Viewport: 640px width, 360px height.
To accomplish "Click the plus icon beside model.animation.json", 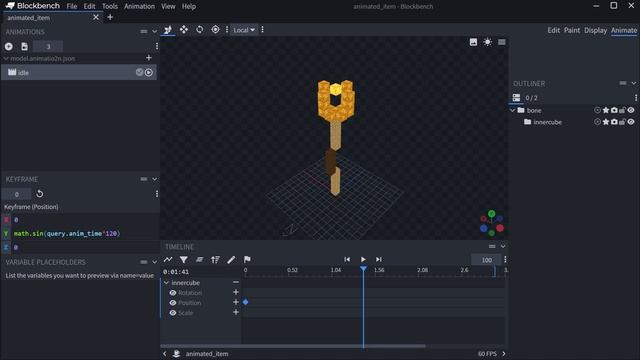I will tap(149, 58).
